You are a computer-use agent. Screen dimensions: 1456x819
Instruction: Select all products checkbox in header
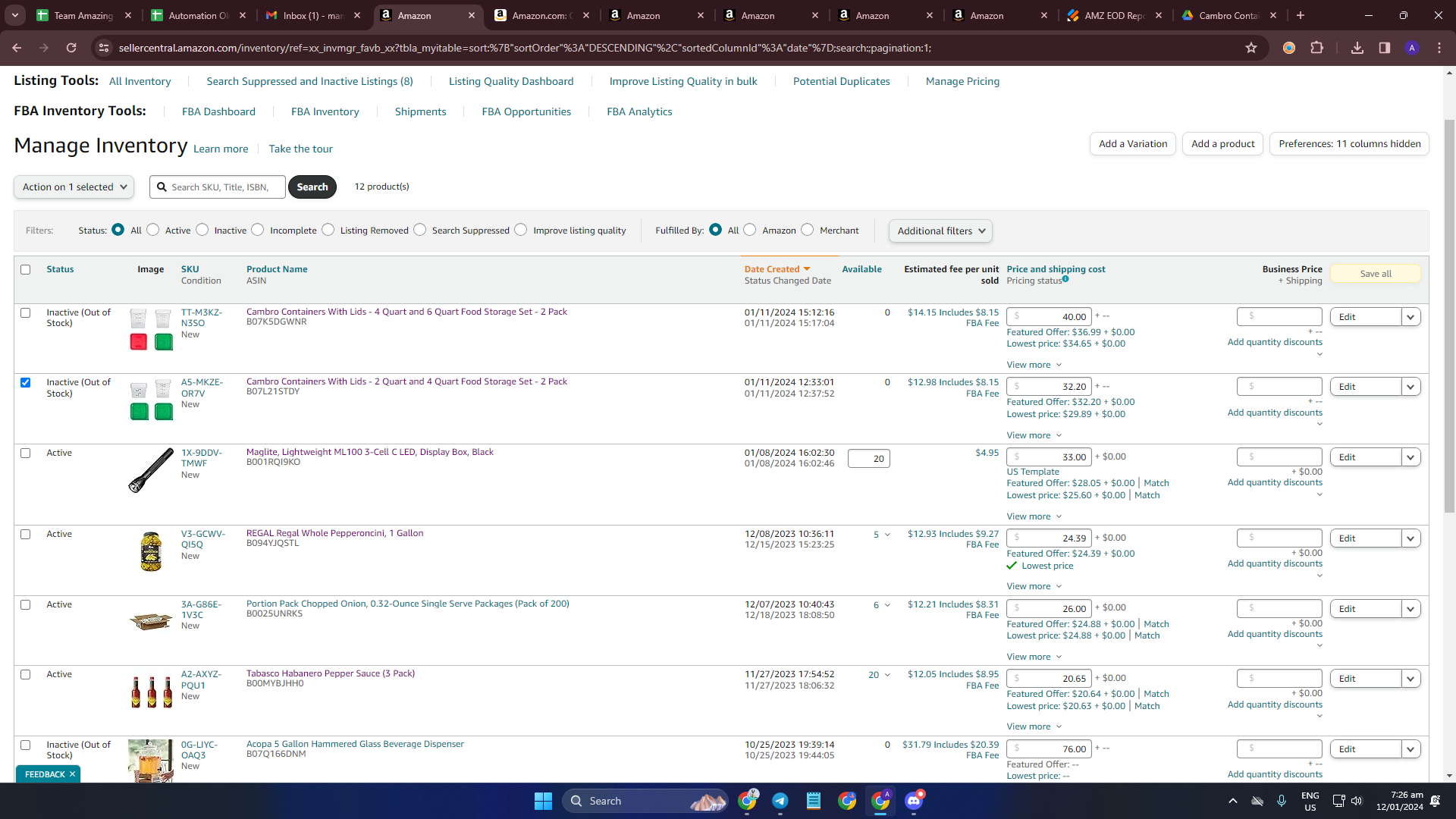click(x=26, y=269)
